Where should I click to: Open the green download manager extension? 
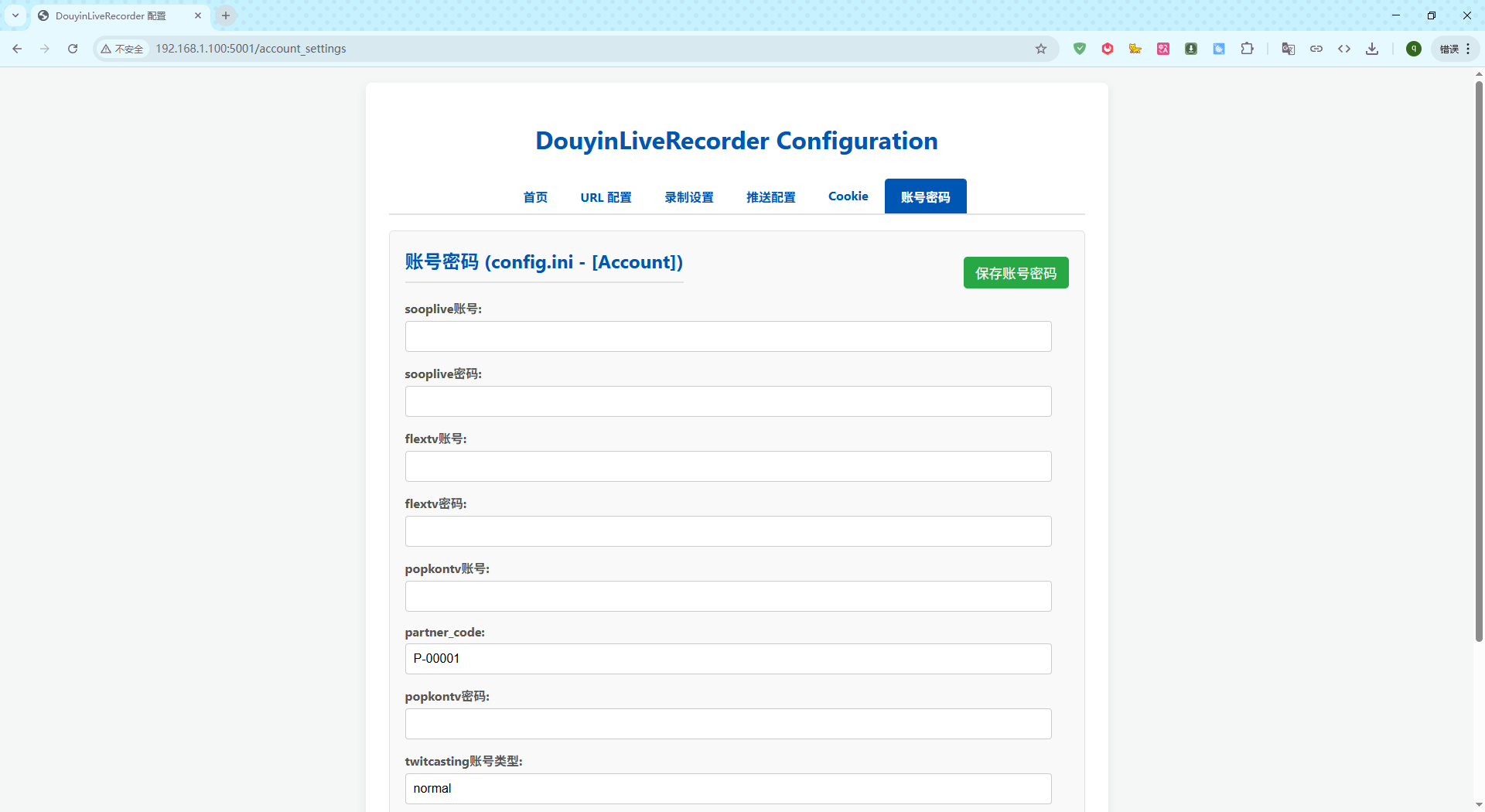tap(1191, 48)
